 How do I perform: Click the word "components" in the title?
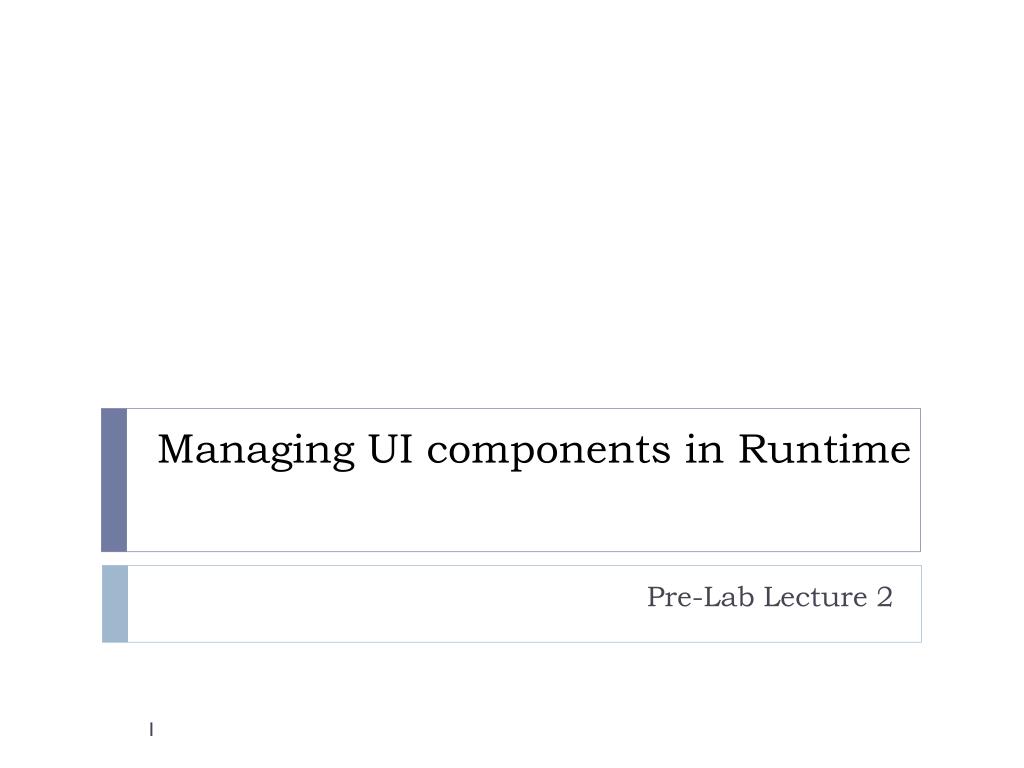point(549,452)
